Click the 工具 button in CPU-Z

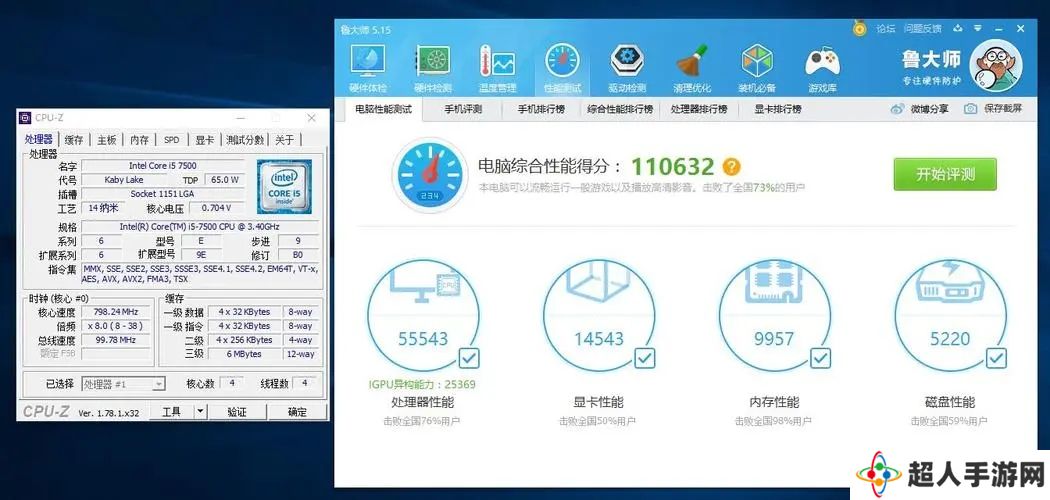tap(171, 412)
